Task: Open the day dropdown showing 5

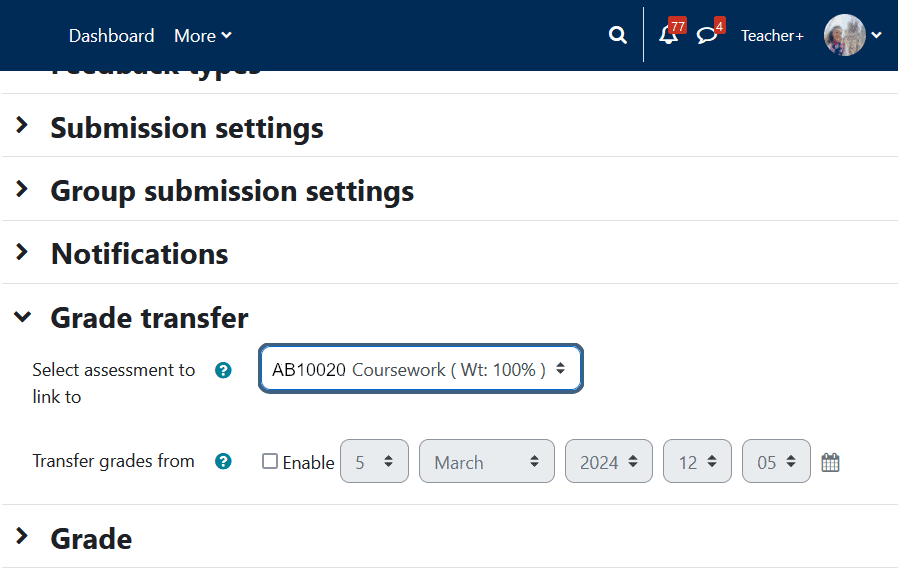Action: pyautogui.click(x=374, y=462)
